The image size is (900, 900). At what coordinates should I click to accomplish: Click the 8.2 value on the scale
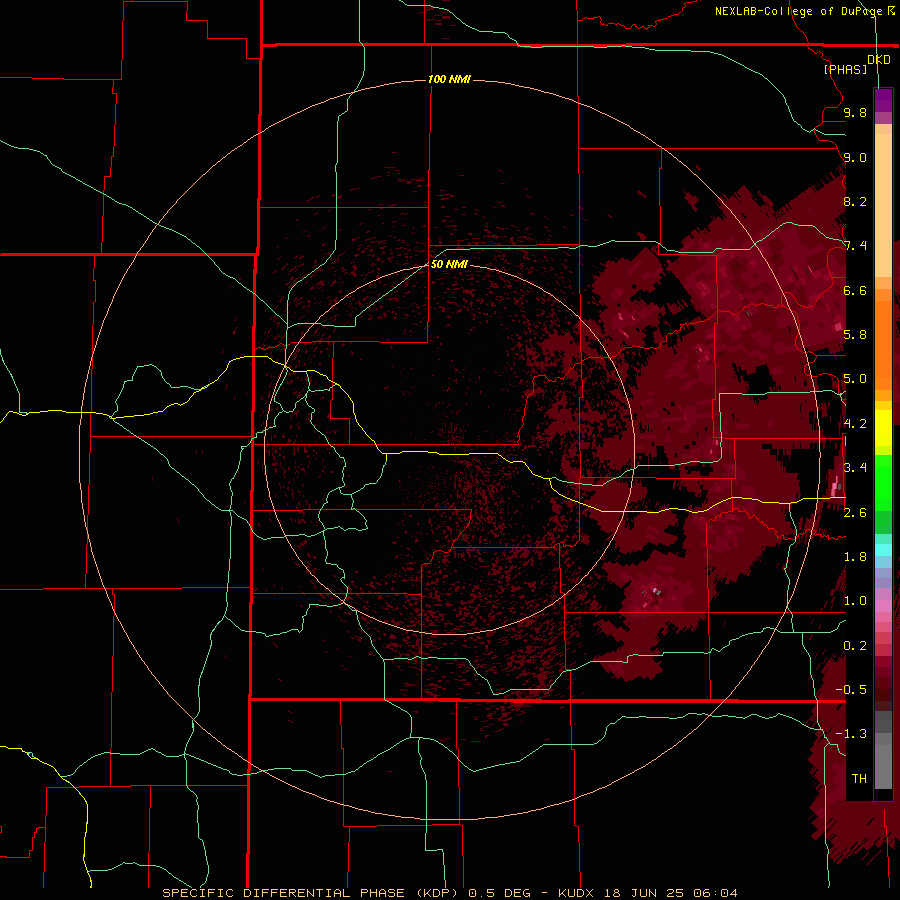[855, 201]
